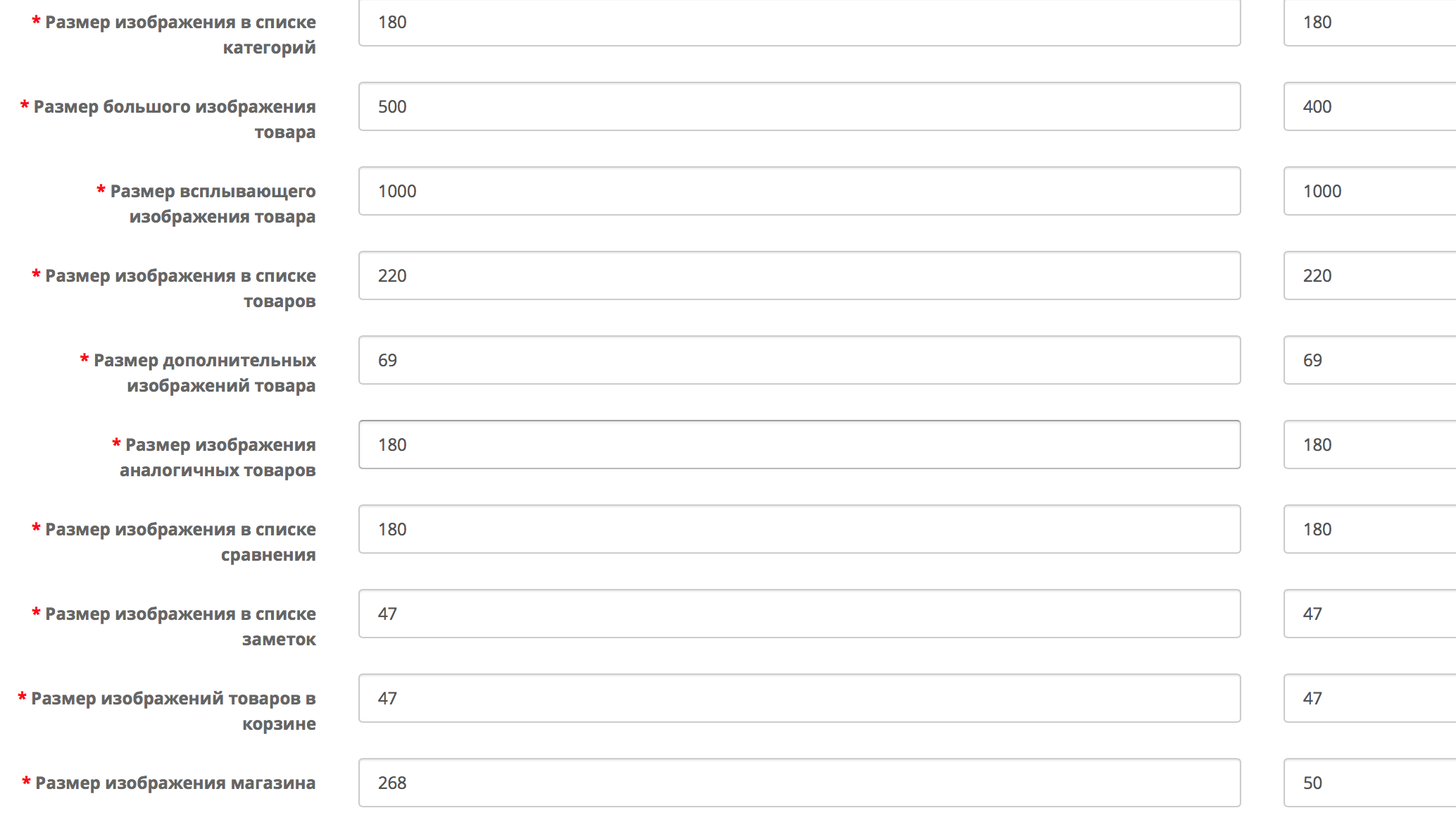The image size is (1456, 820).
Task: Click cart product image width field
Action: [799, 698]
